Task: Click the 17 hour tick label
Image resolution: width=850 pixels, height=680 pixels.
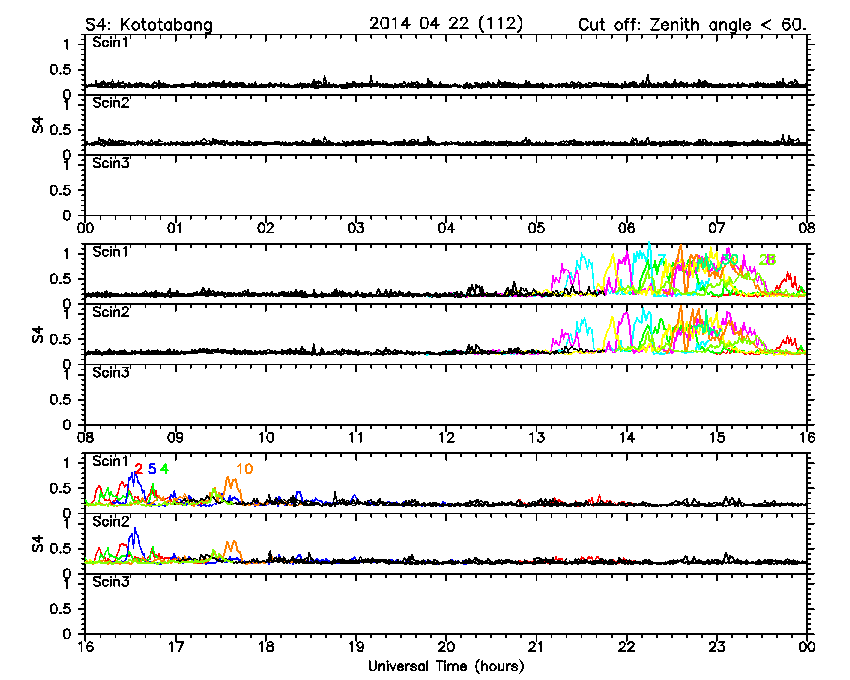Action: pos(175,647)
